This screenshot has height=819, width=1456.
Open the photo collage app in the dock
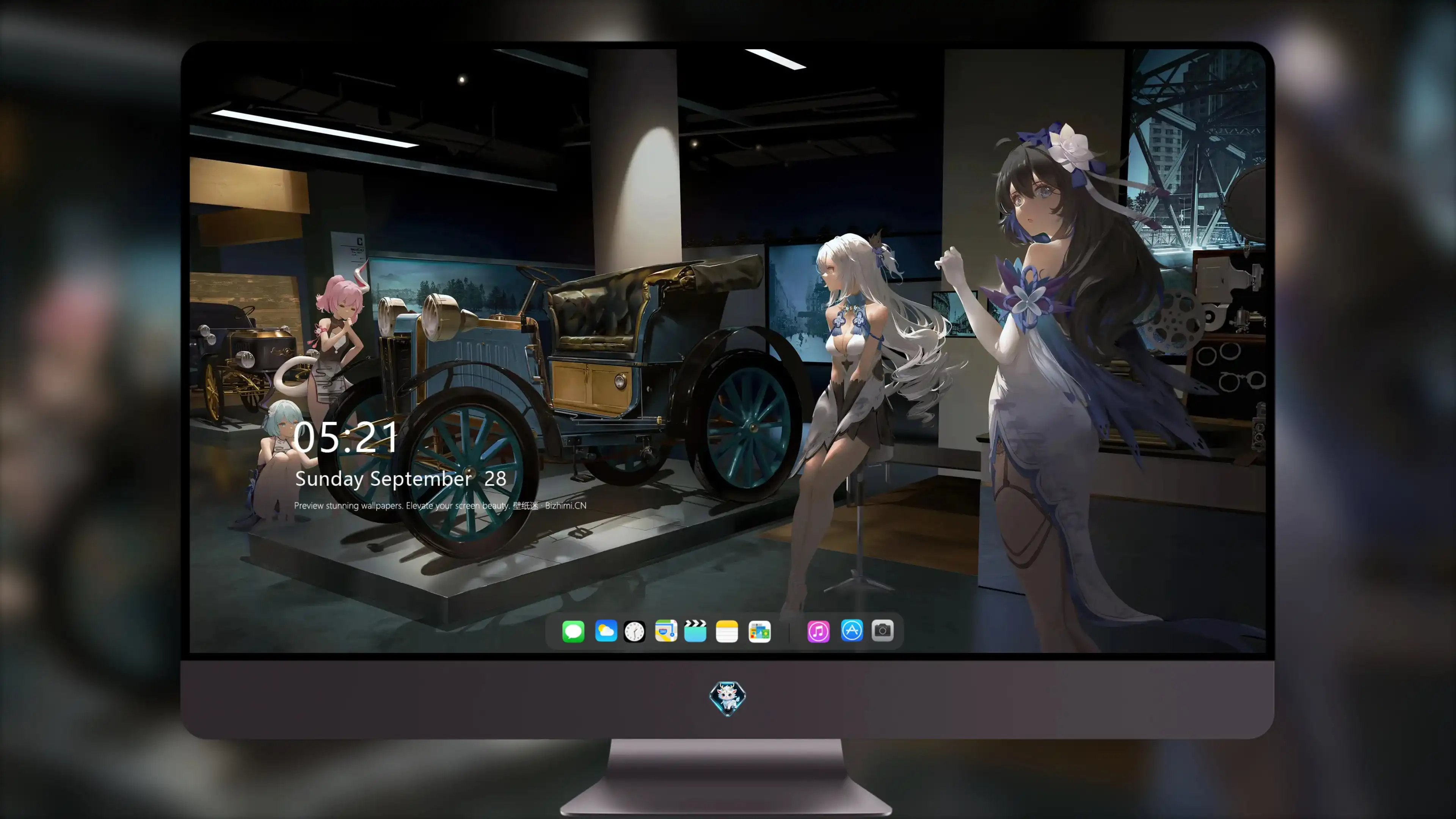tap(759, 631)
